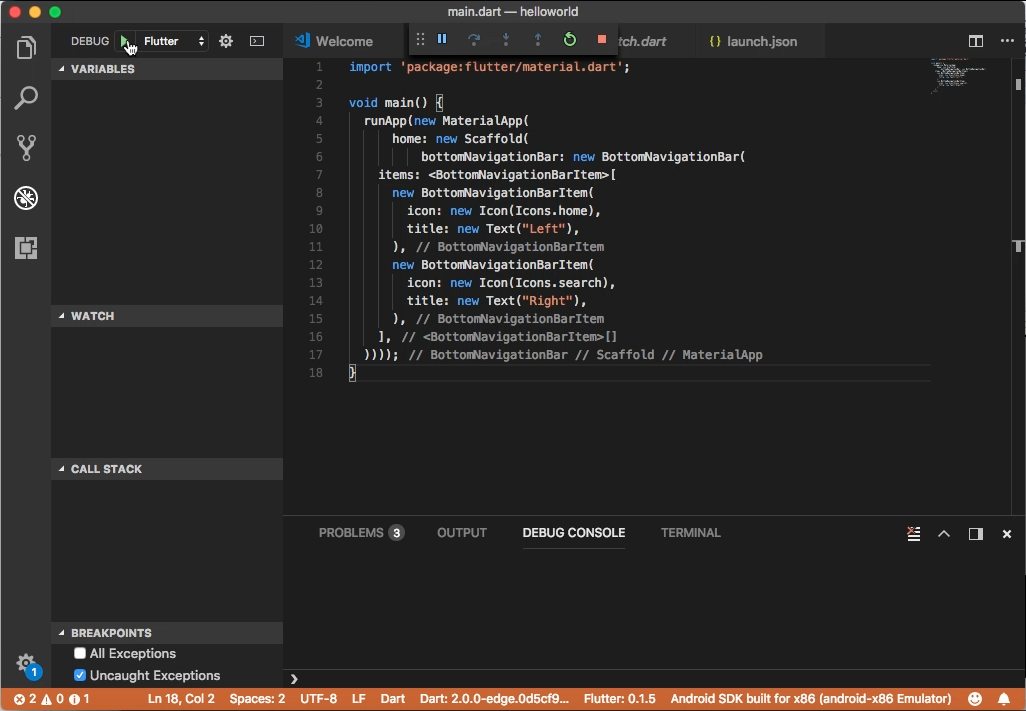Change indentation via Spaces: 2

tap(257, 699)
